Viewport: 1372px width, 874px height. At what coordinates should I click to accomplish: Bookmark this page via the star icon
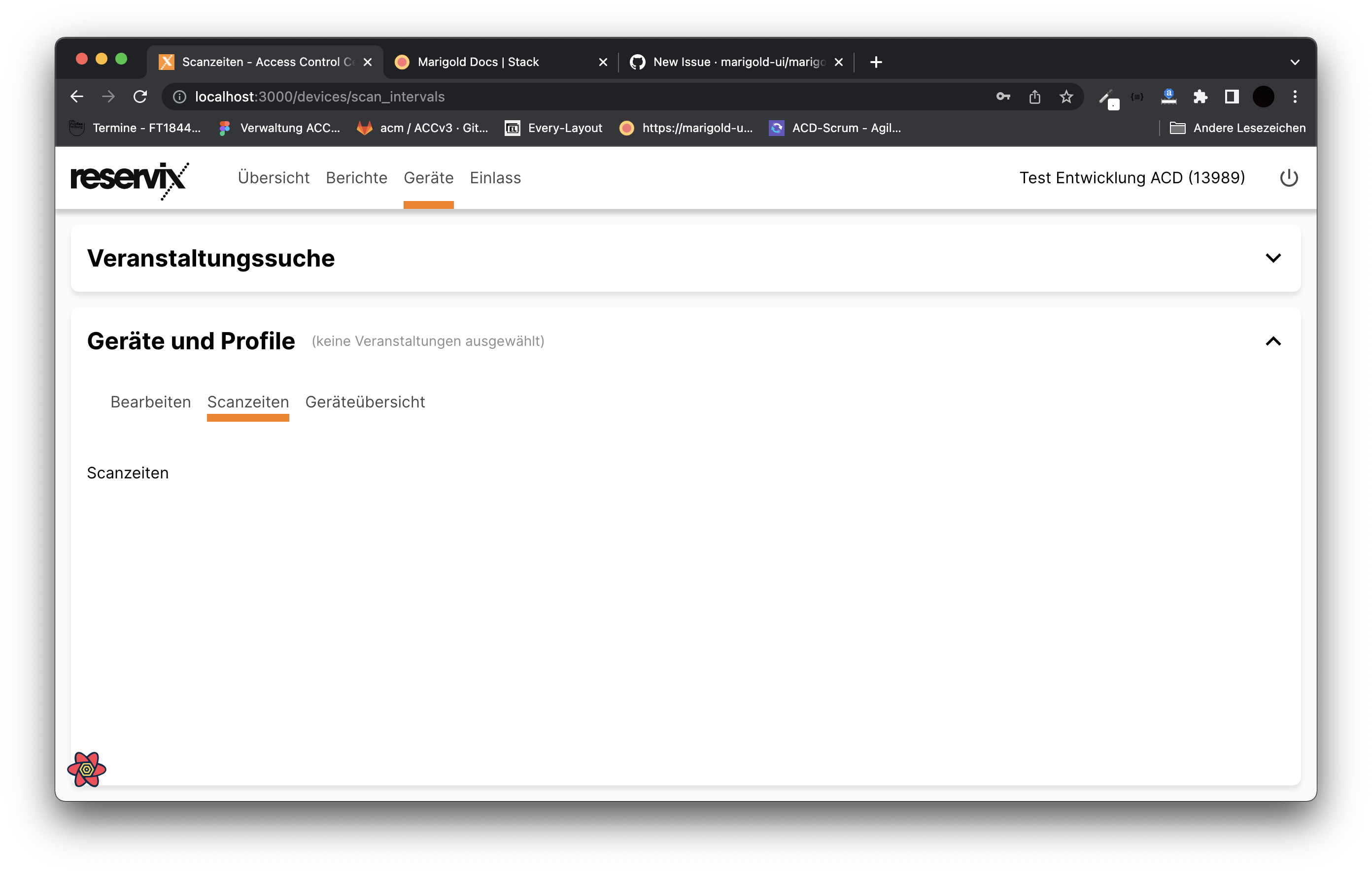point(1066,96)
